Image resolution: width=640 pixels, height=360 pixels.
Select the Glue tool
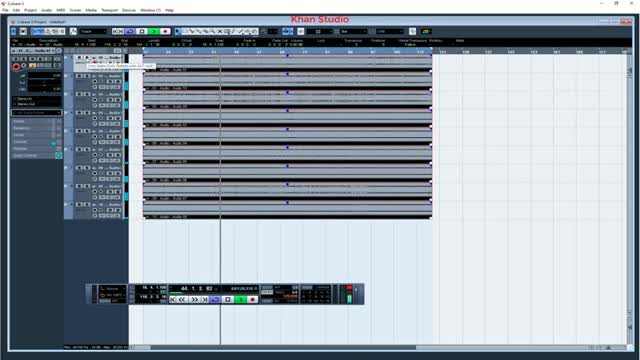[198, 31]
